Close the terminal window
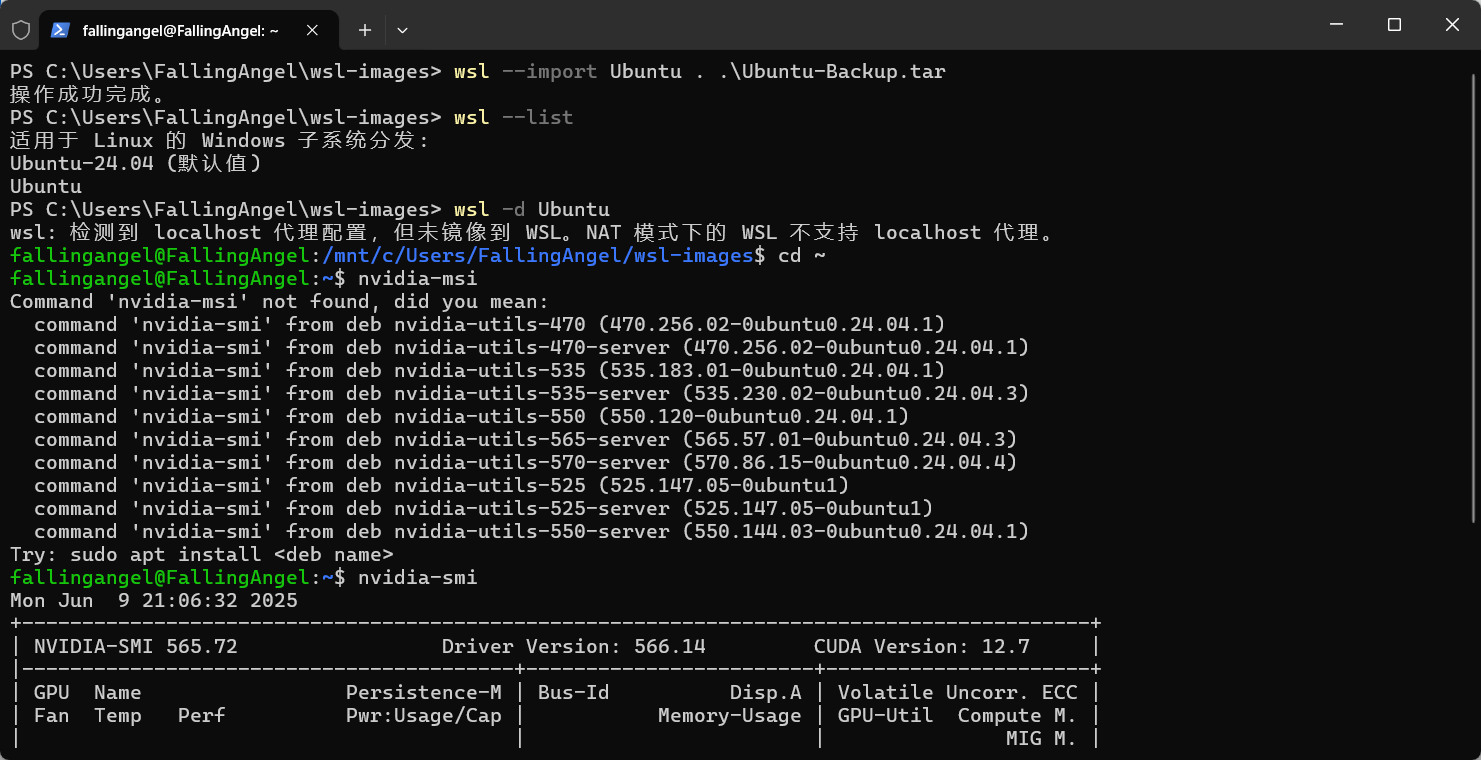 point(1453,24)
